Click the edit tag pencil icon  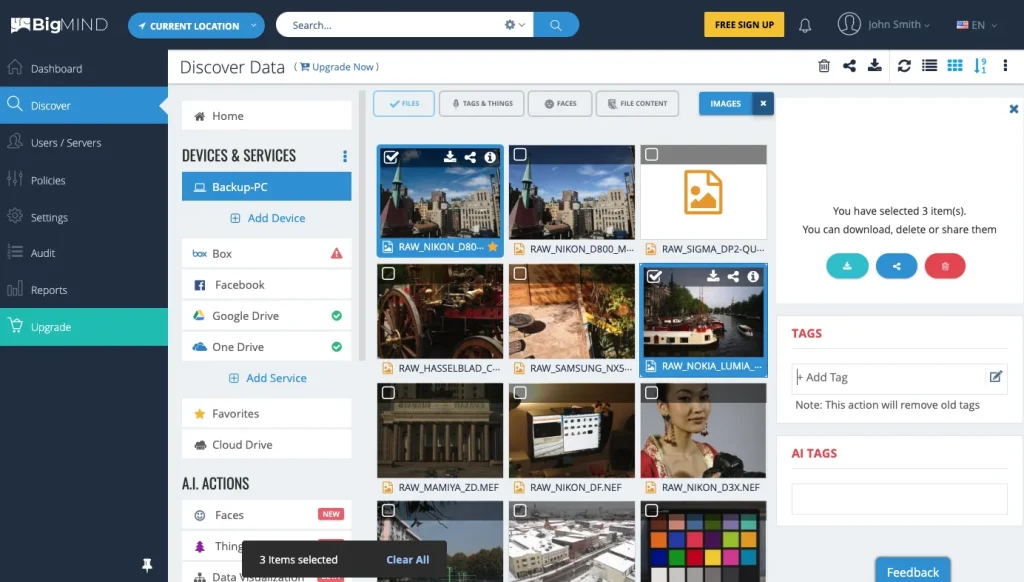coord(996,377)
